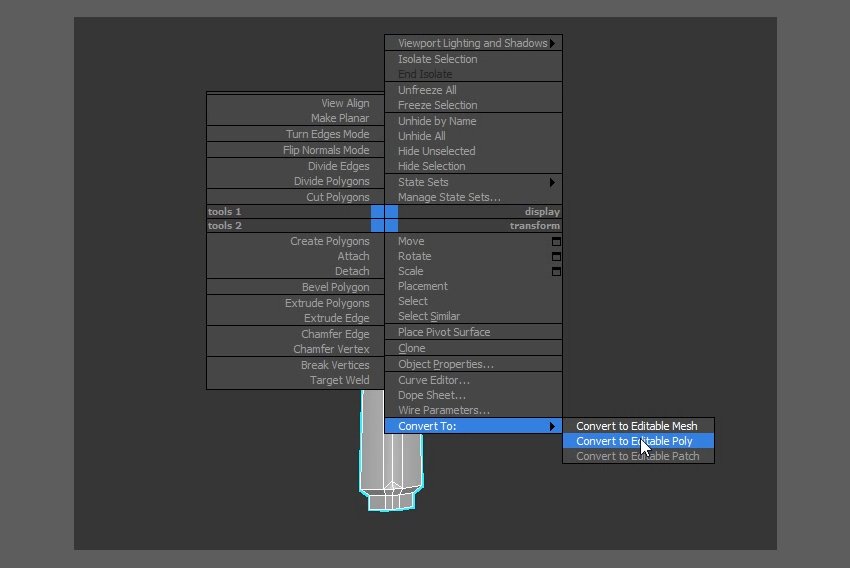850x568 pixels.
Task: Choose Clone from the transform menu
Action: (411, 348)
